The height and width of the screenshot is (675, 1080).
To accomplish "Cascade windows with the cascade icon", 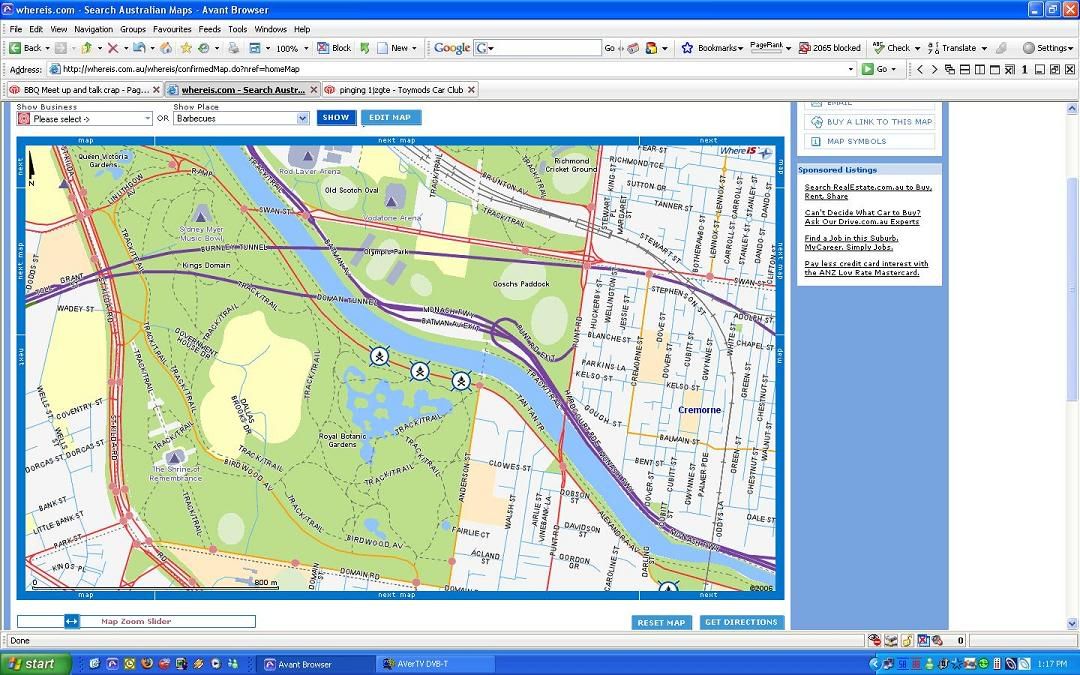I will pos(950,70).
